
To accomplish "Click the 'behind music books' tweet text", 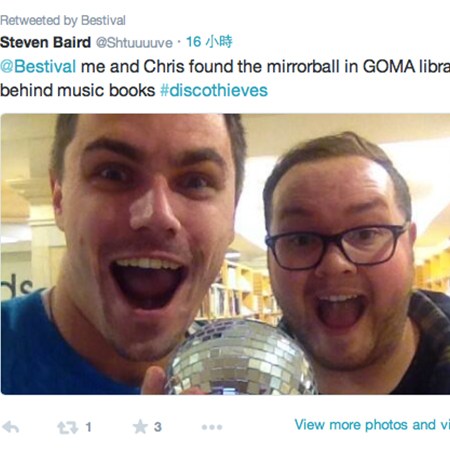I will coord(77,90).
